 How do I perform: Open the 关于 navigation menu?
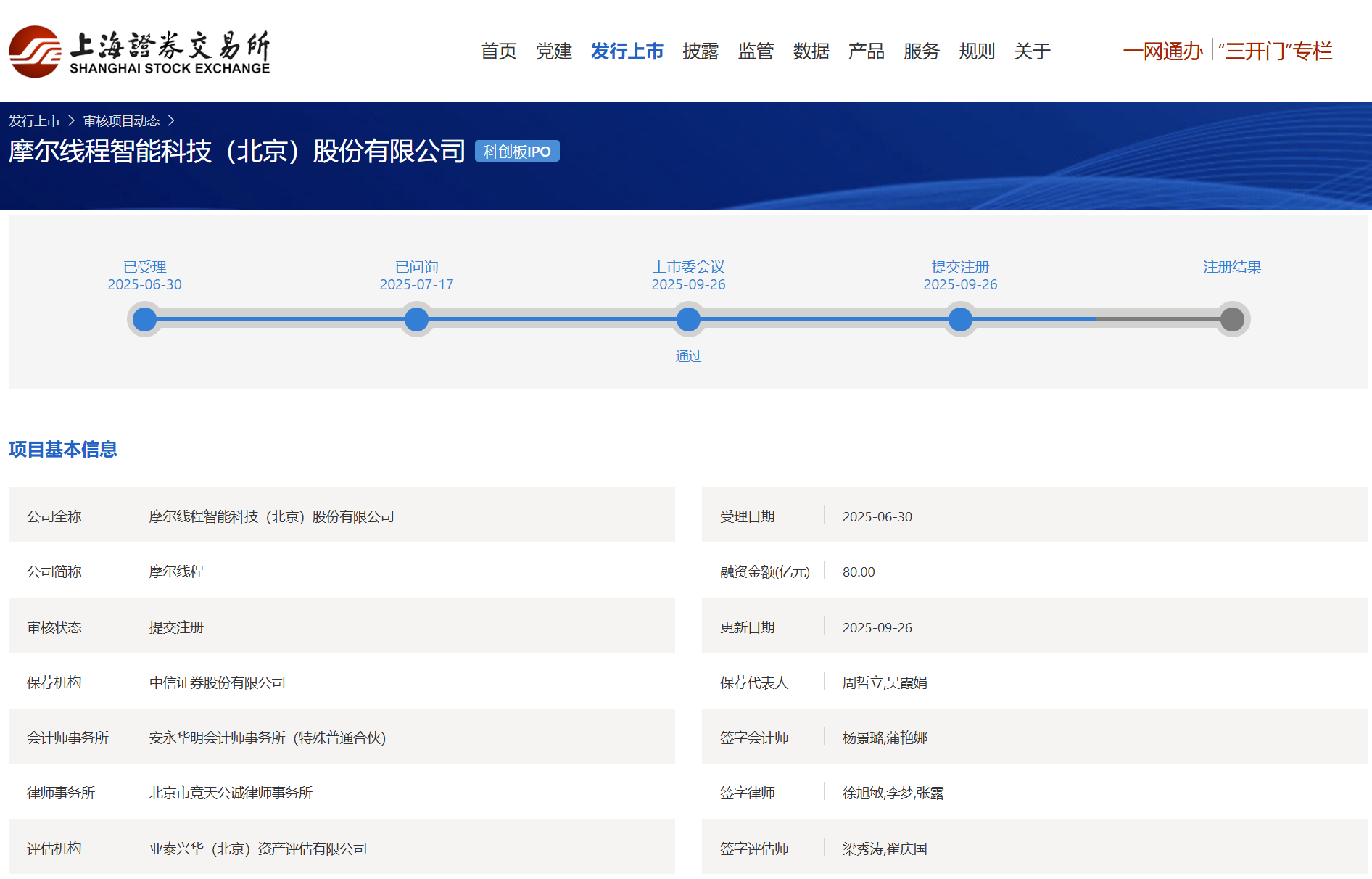(x=1032, y=51)
